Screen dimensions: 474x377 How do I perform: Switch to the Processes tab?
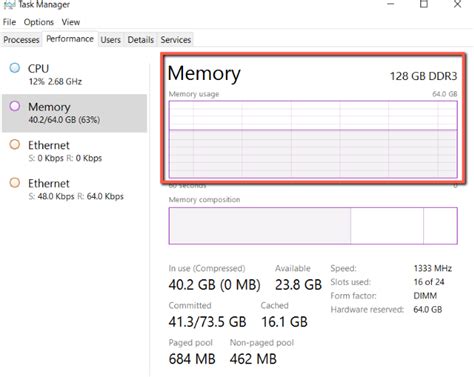21,40
